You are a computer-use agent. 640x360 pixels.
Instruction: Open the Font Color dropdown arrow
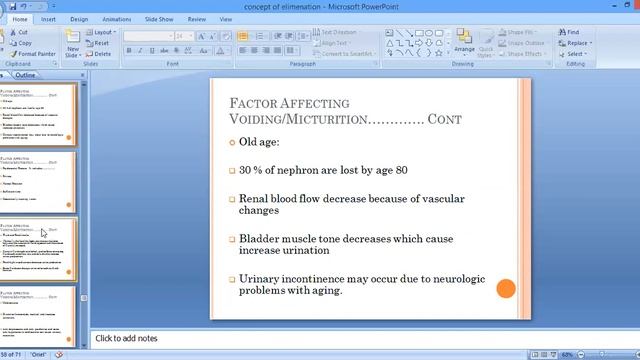[x=227, y=51]
